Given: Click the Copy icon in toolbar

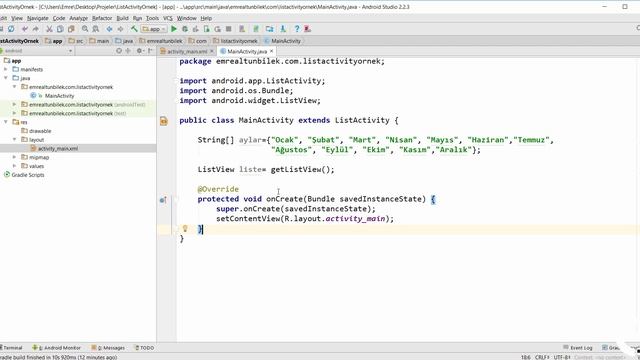Looking at the screenshot, I should pyautogui.click(x=60, y=29).
